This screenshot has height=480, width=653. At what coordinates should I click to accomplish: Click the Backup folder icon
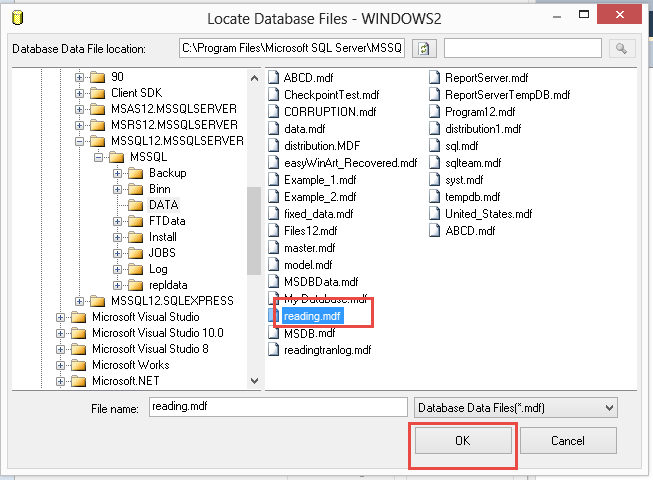pos(137,173)
